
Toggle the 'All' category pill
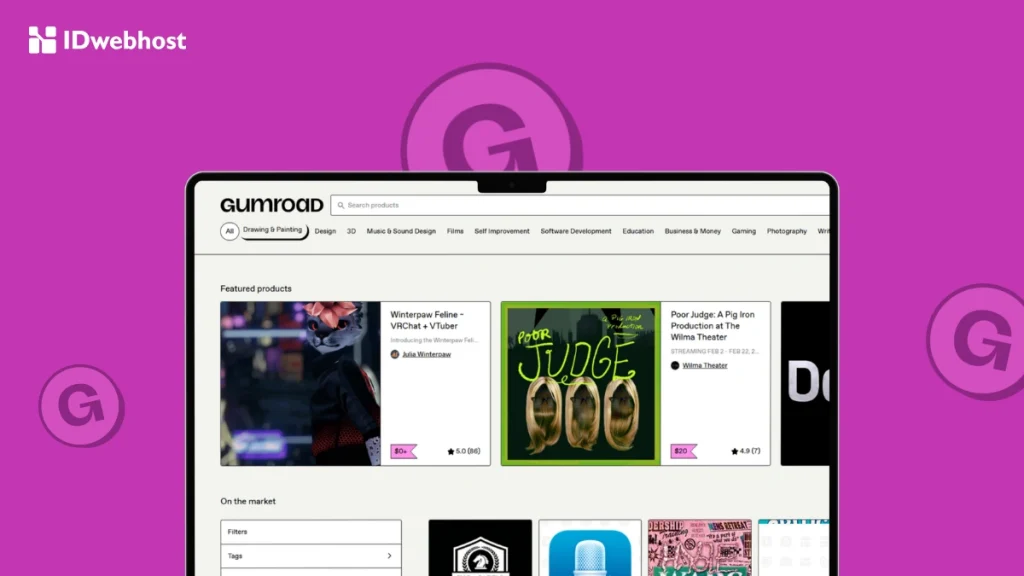[228, 231]
